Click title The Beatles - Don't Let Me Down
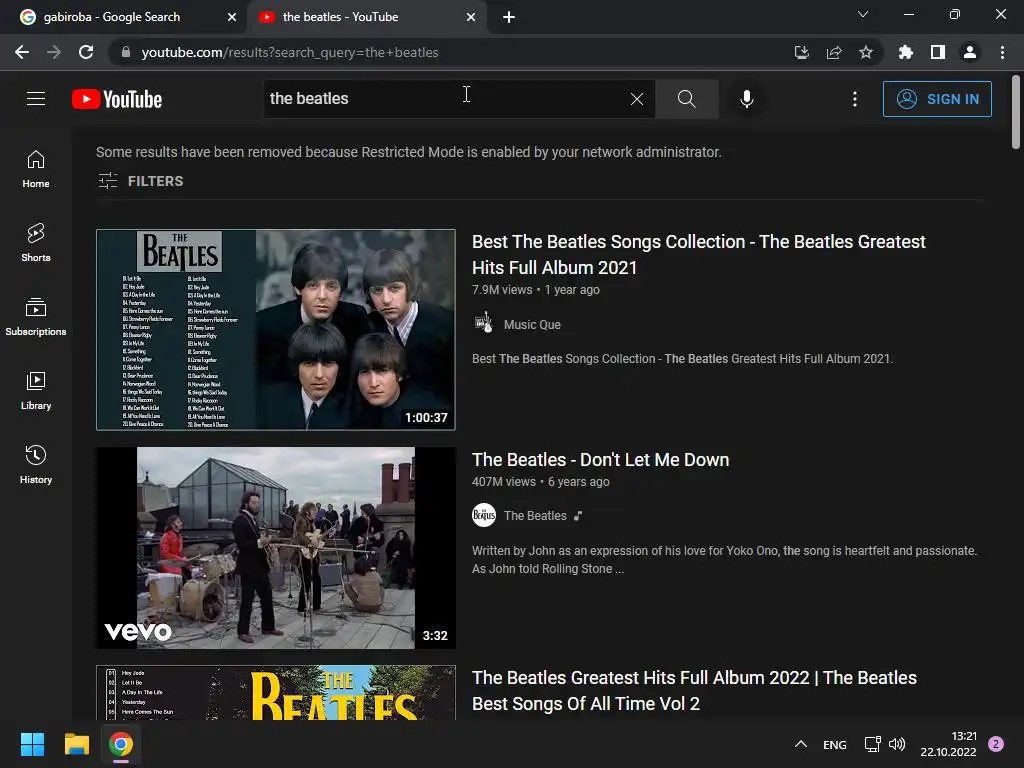The image size is (1024, 768). [600, 460]
